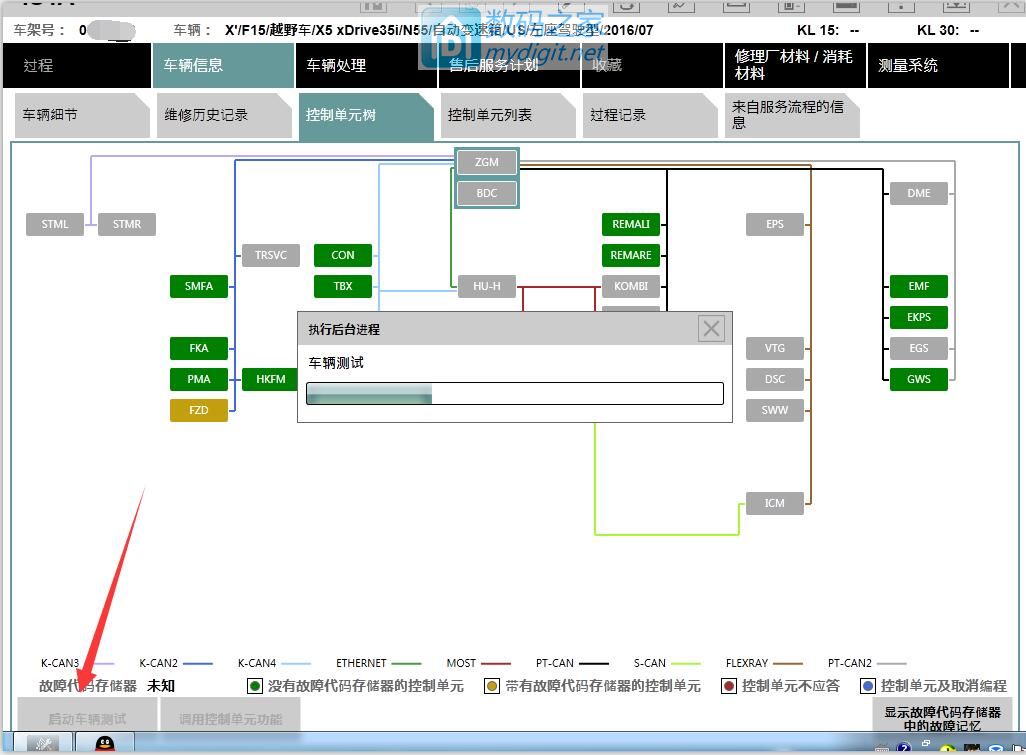Screen dimensions: 1026x755
Task: Open the 维修历史记录 sub-tab
Action: pos(207,115)
